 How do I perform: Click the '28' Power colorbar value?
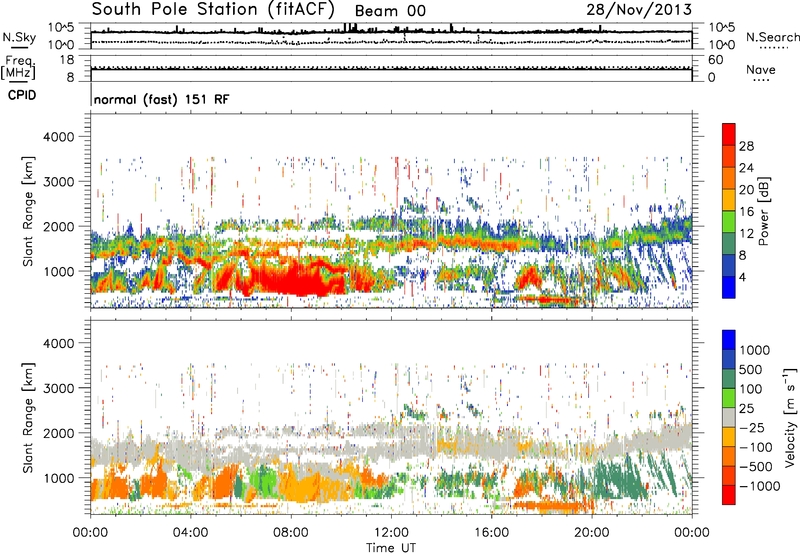[746, 146]
